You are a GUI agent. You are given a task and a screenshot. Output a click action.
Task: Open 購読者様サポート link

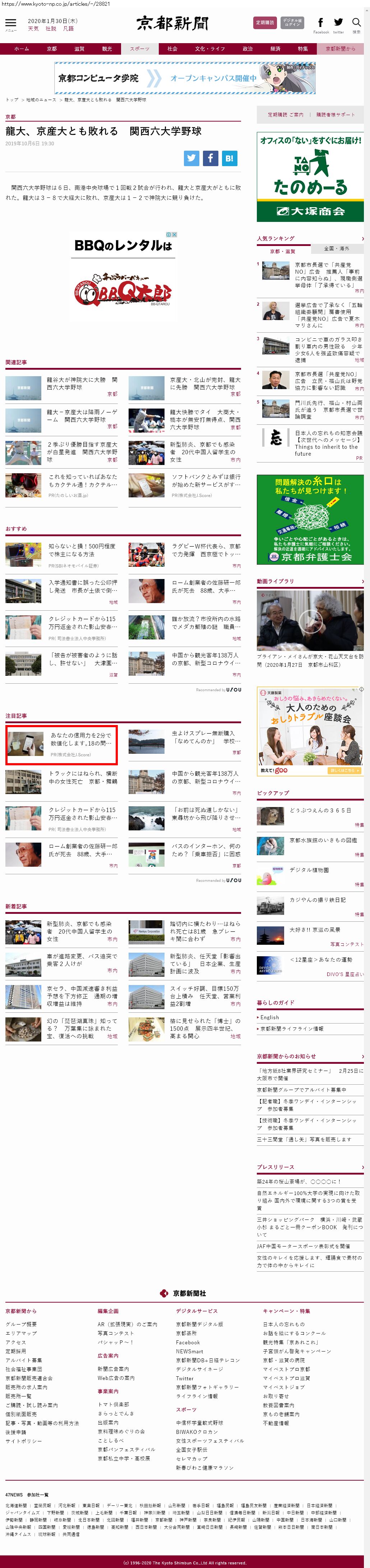click(336, 114)
